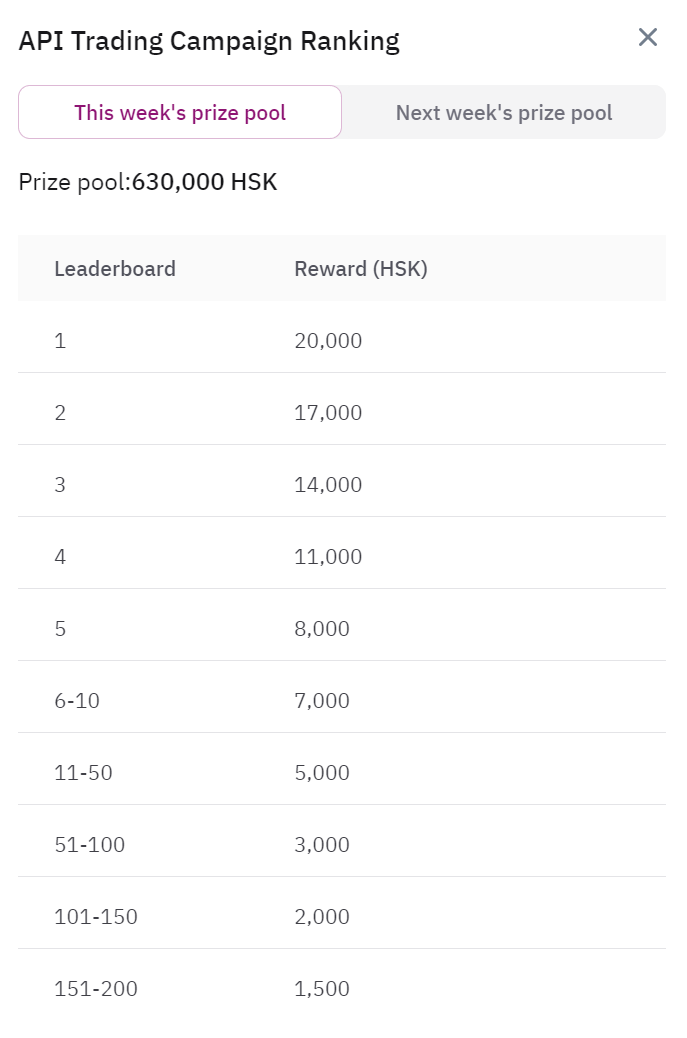687x1038 pixels.
Task: Click the 6-10 leaderboard range
Action: point(77,701)
